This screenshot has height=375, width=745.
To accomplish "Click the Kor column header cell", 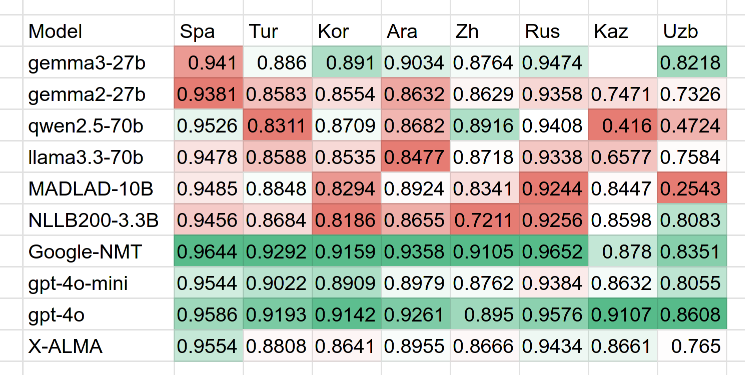I will click(x=347, y=31).
